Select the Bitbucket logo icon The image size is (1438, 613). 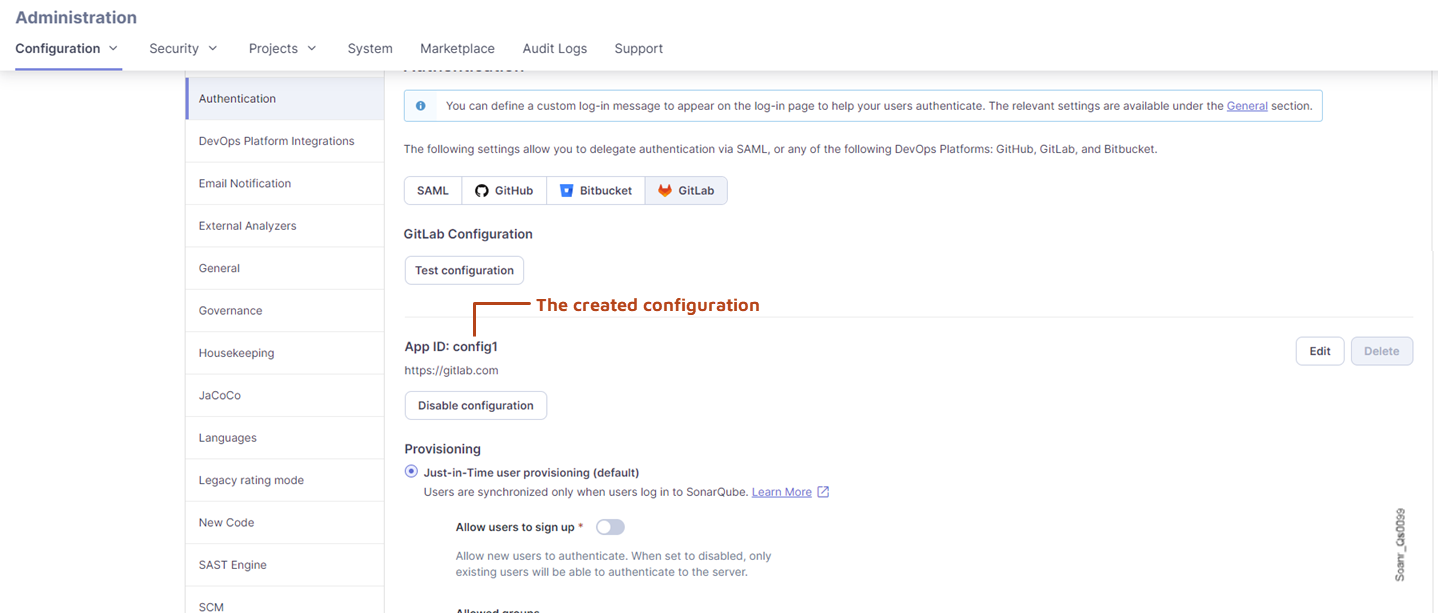(x=566, y=190)
